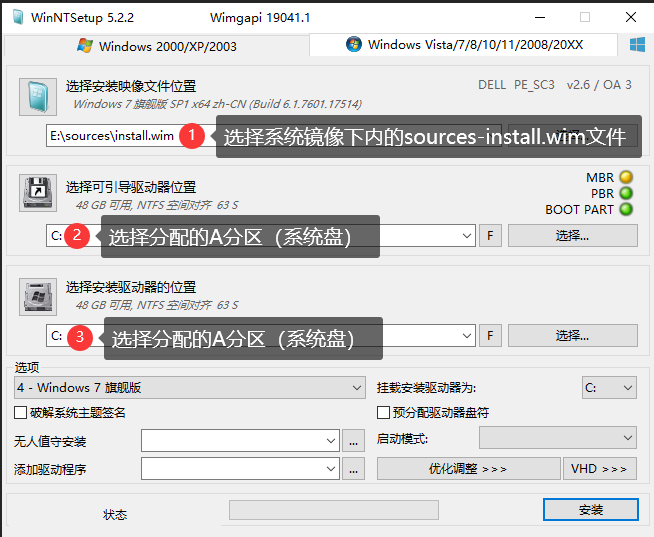Toggle the 预分配驱动器盘符 checkbox
Viewport: 654px width, 537px height.
click(x=383, y=412)
